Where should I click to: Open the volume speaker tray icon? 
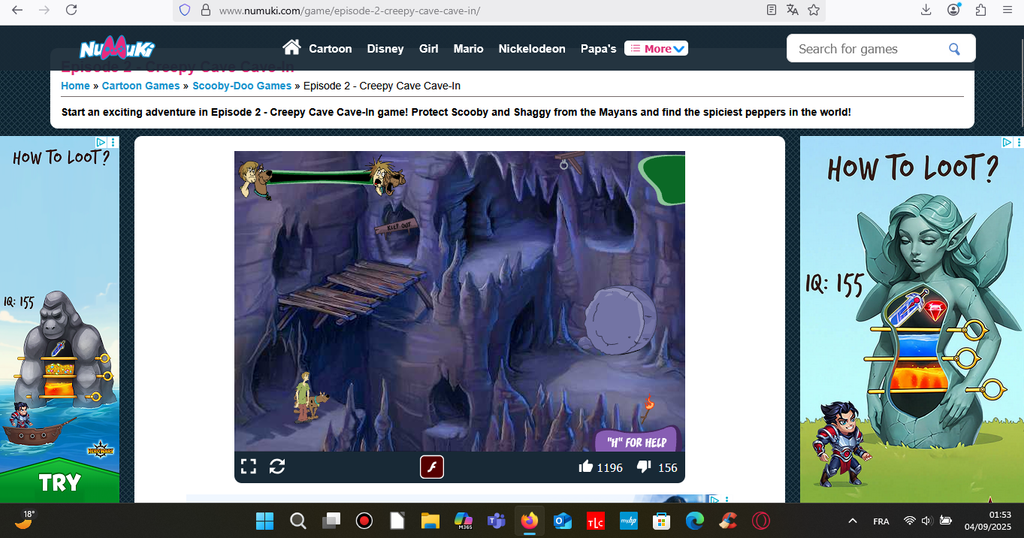[926, 520]
